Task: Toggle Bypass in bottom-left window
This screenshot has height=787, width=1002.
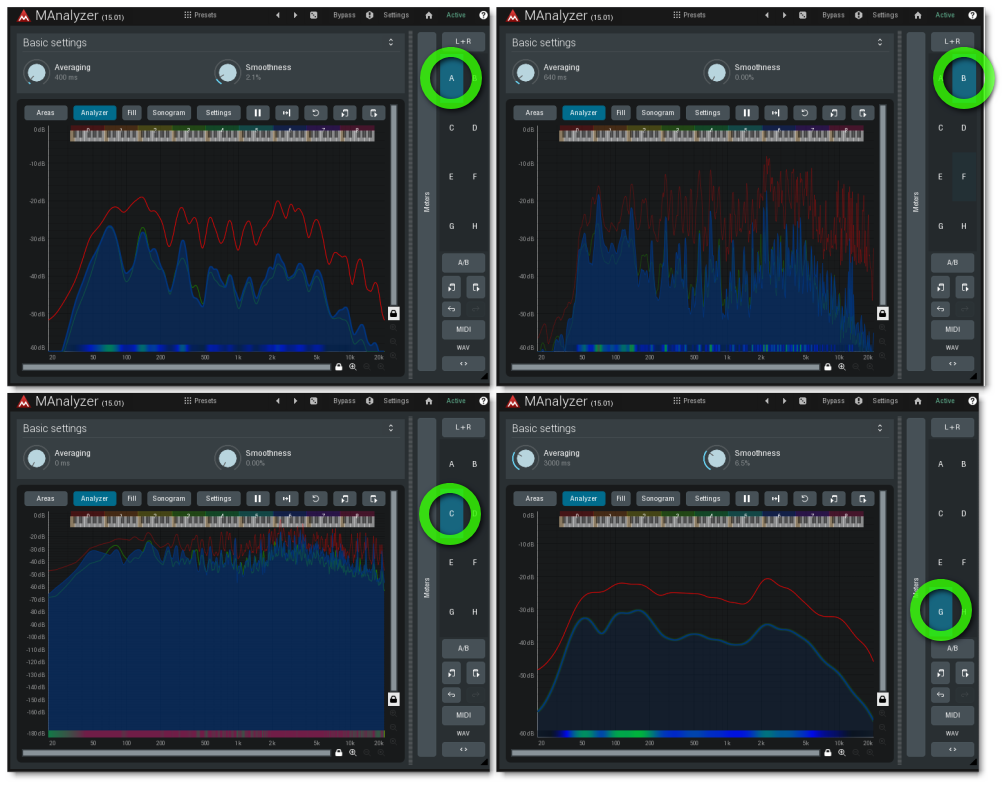Action: click(344, 401)
